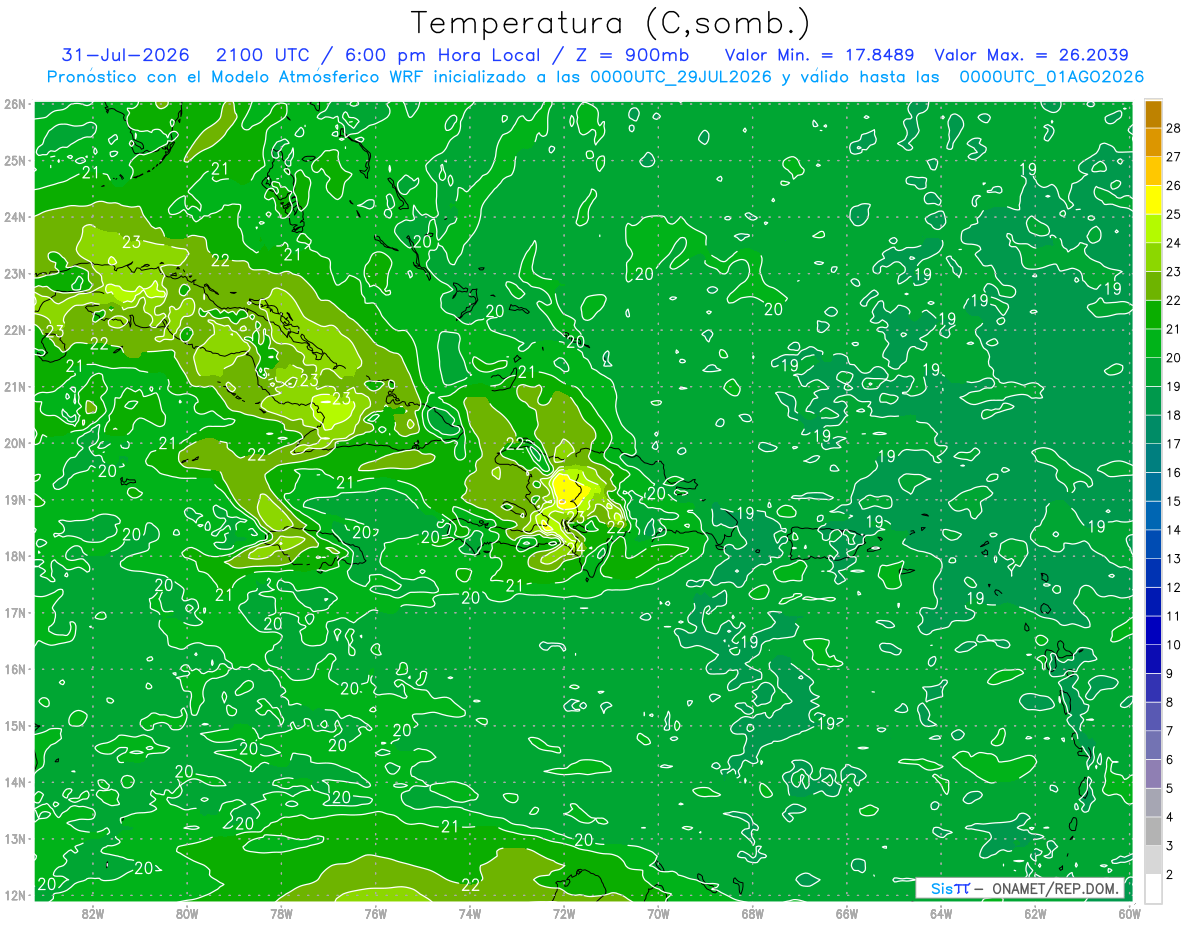Click the "20N" latitude axis label
The image size is (1200, 927).
click(14, 443)
